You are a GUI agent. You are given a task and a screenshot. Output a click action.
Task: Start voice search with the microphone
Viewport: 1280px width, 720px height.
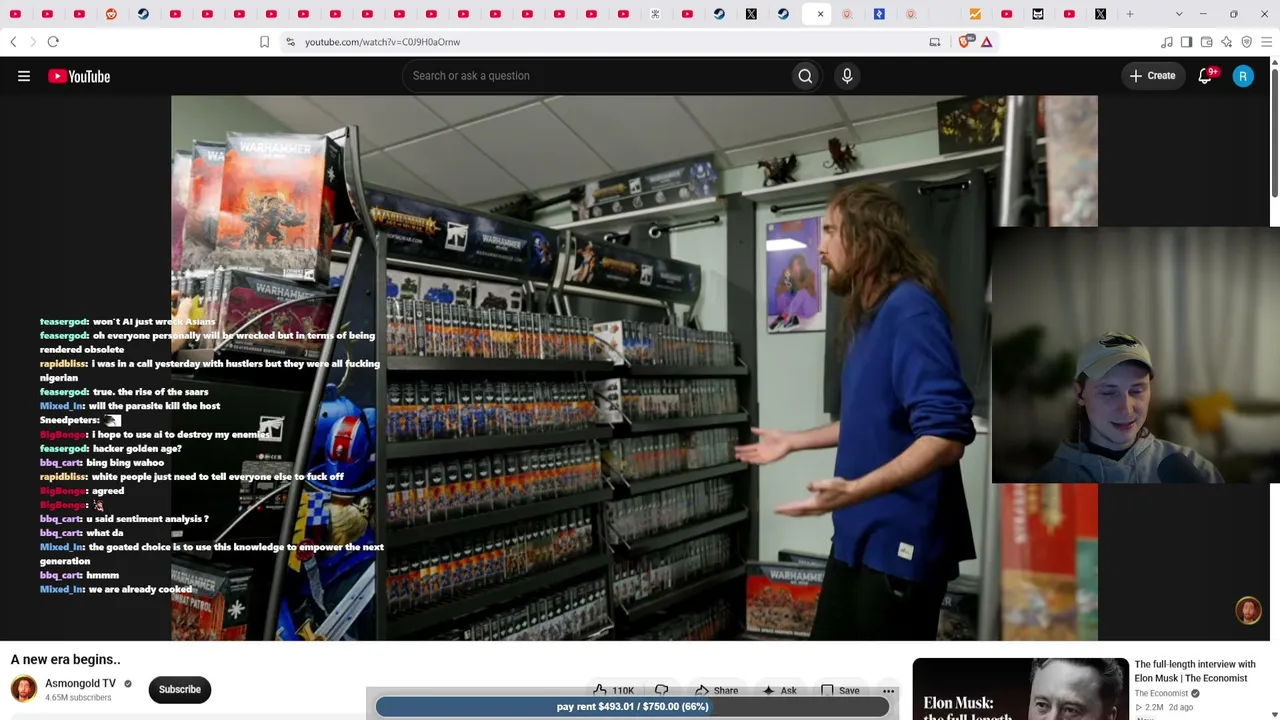click(x=847, y=76)
